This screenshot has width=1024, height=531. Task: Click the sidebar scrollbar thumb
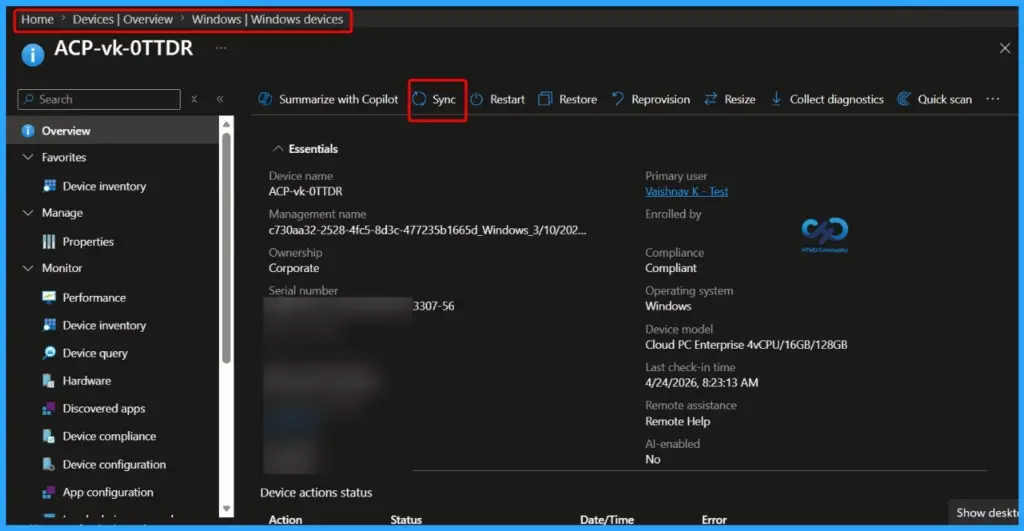tap(226, 248)
